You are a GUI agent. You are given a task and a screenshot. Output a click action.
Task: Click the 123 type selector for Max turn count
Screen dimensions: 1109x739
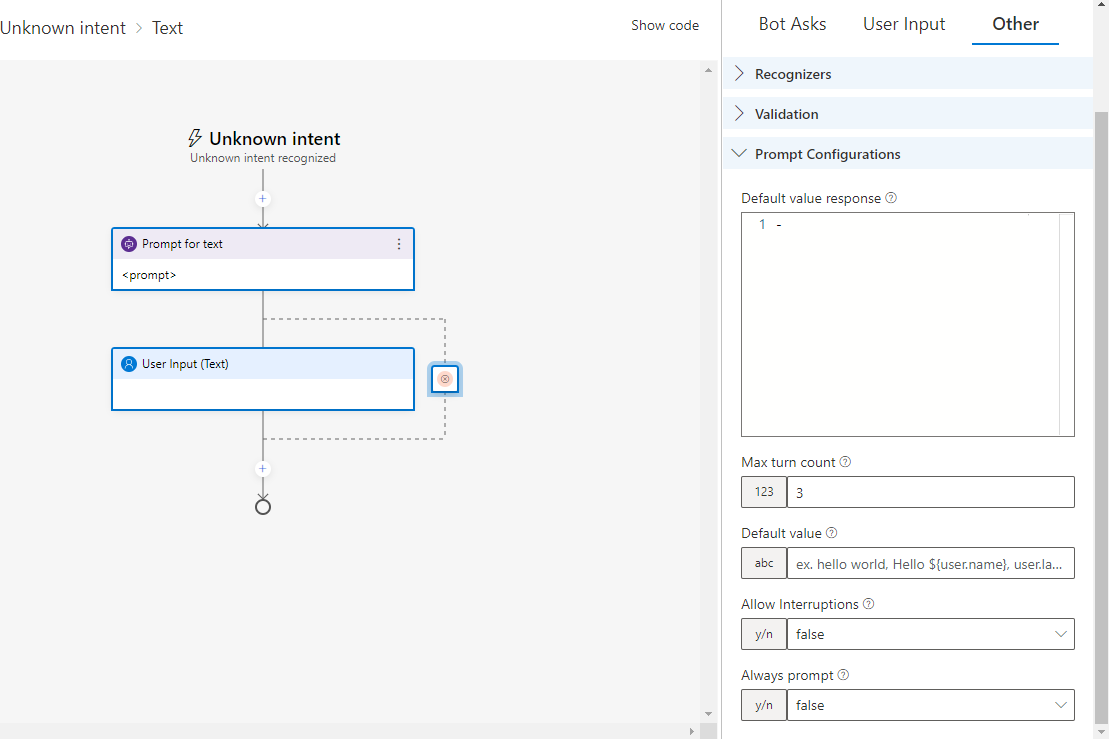pos(764,492)
